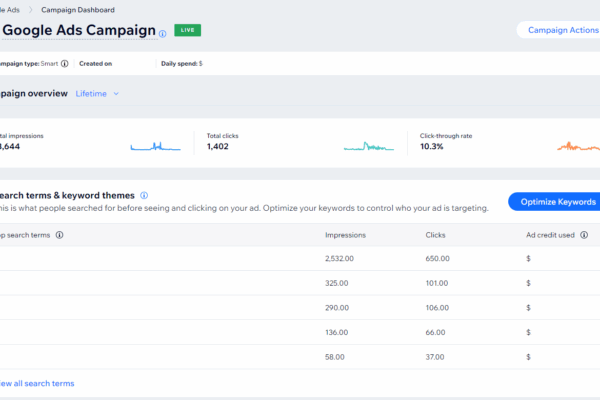Navigate to Google Ads breadcrumb link
The width and height of the screenshot is (600, 400).
12,9
